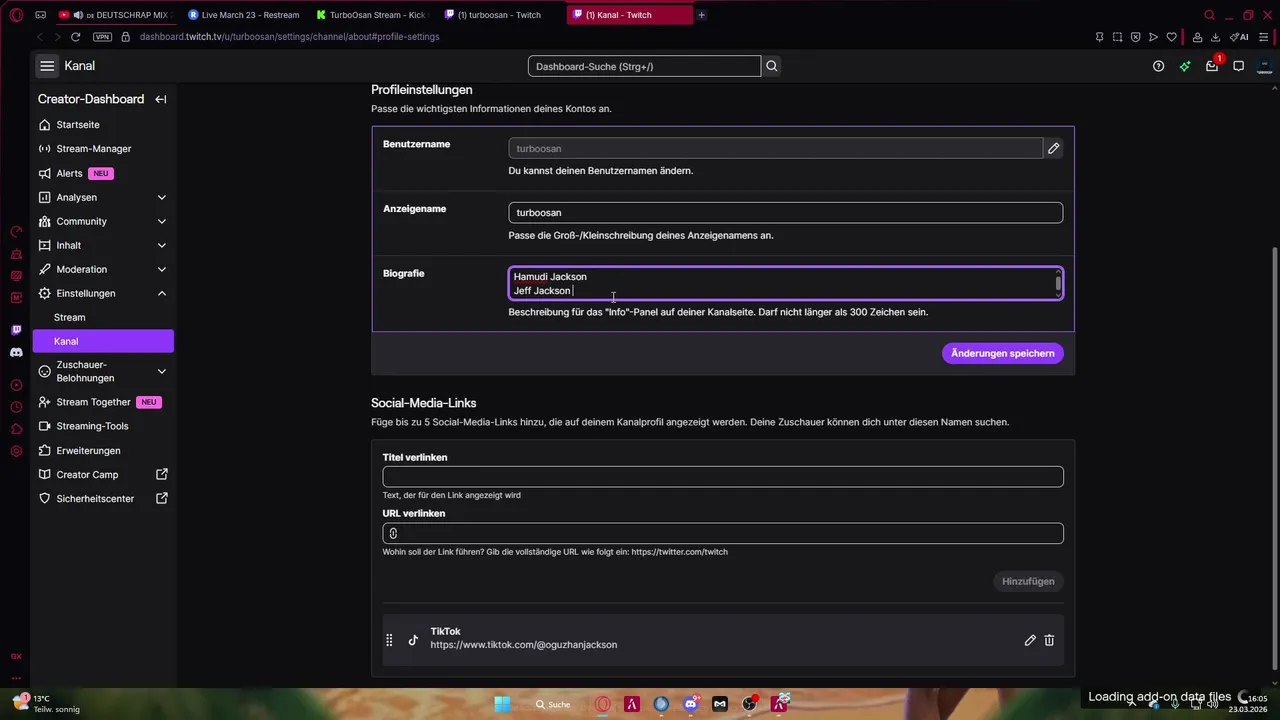Open Opera sidebar extensions cube

pyautogui.click(x=16, y=429)
